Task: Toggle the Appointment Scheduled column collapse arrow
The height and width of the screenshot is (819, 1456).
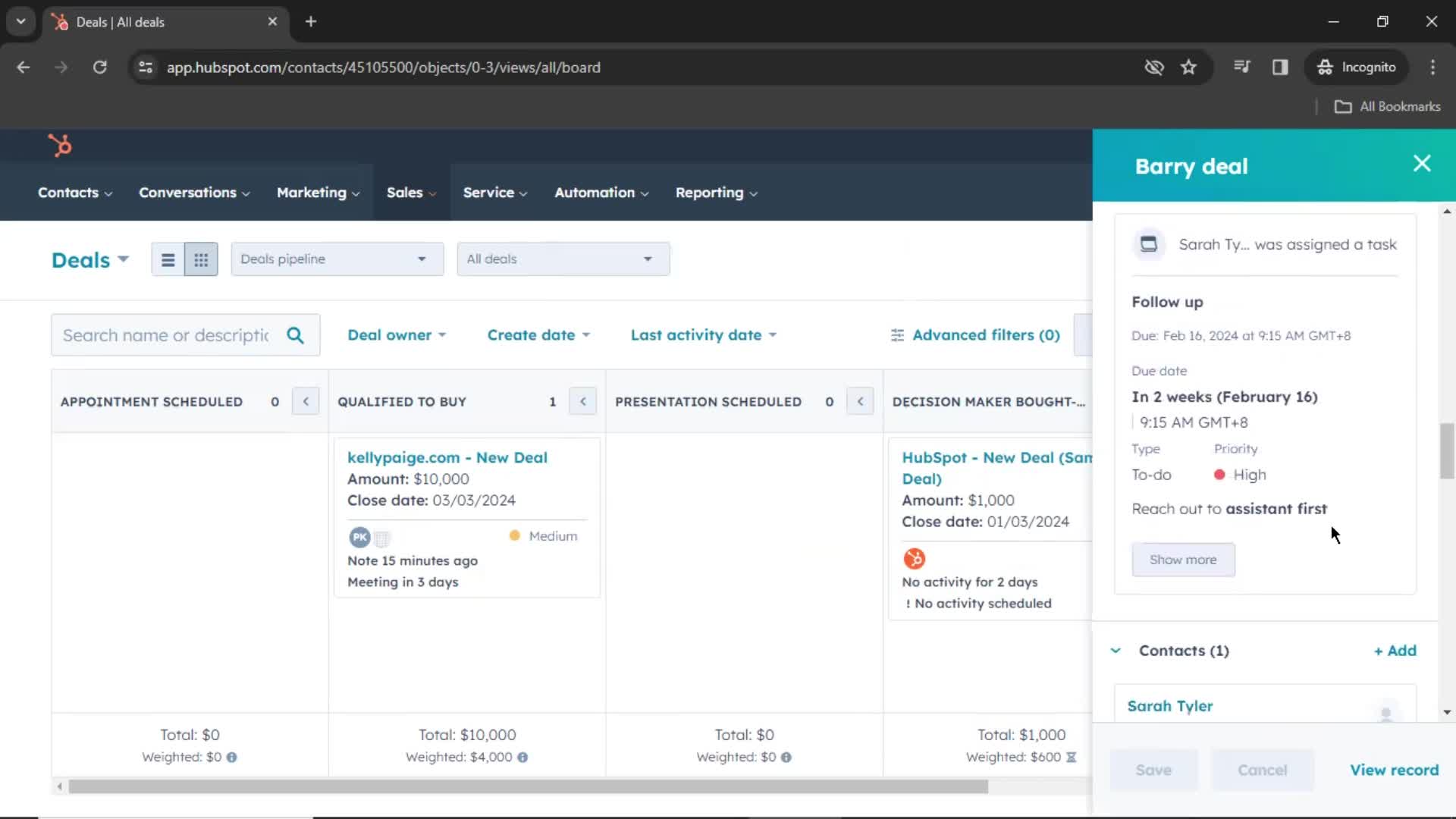Action: point(307,401)
